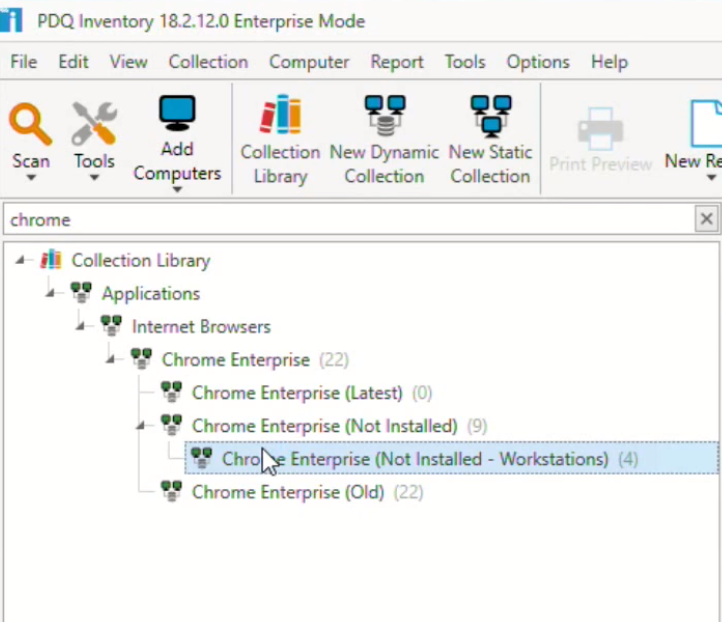Open the View menu
722x622 pixels.
pos(128,62)
